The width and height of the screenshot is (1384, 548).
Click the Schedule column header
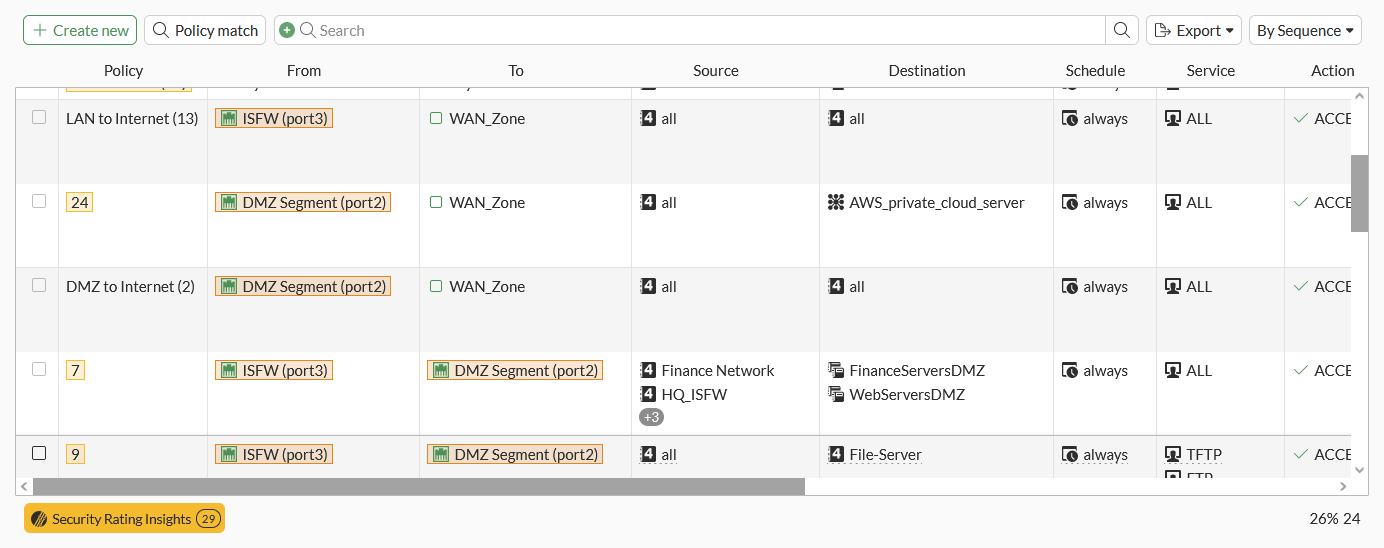click(x=1095, y=71)
